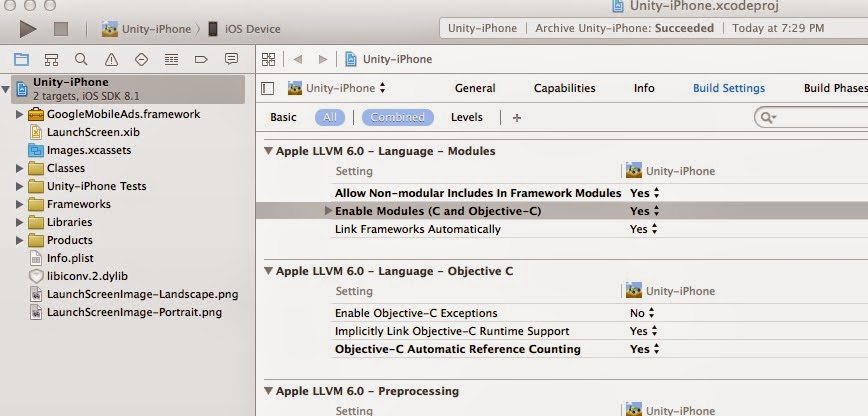The width and height of the screenshot is (868, 416).
Task: Open the Find navigator magnifier icon
Action: [x=81, y=59]
